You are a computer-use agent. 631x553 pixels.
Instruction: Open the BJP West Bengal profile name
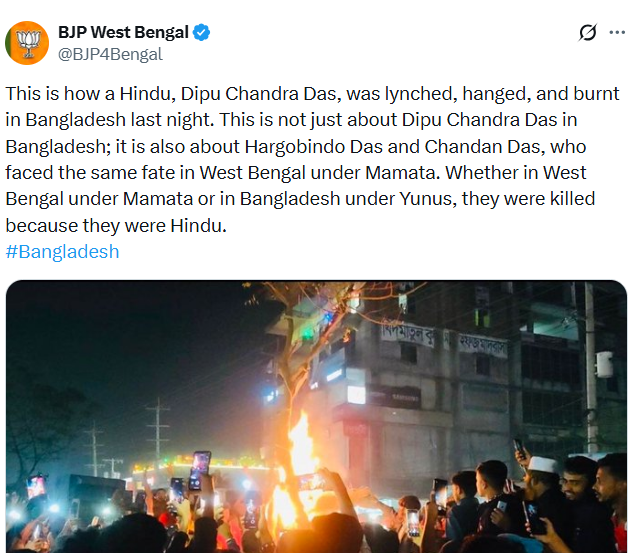pyautogui.click(x=123, y=33)
